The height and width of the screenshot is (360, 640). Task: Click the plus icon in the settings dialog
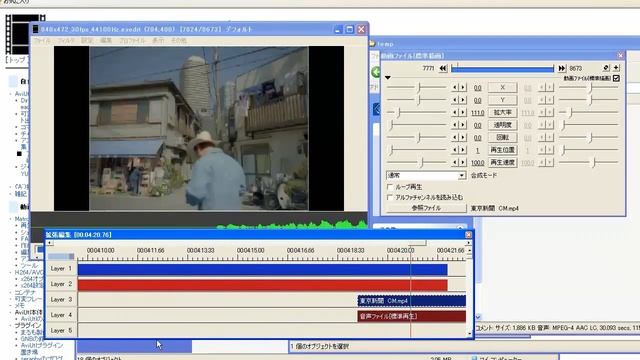click(616, 68)
